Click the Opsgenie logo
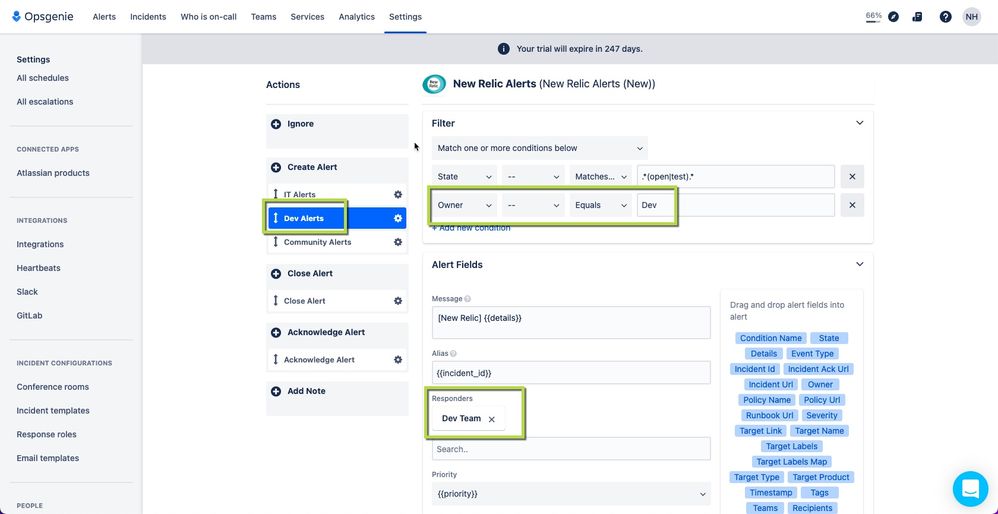The width and height of the screenshot is (998, 514). pyautogui.click(x=43, y=17)
